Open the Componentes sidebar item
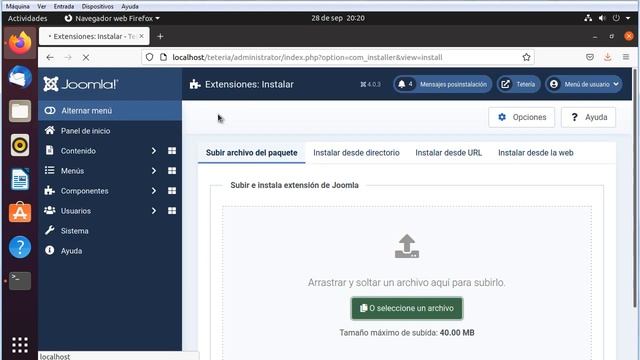640x360 pixels. [84, 191]
